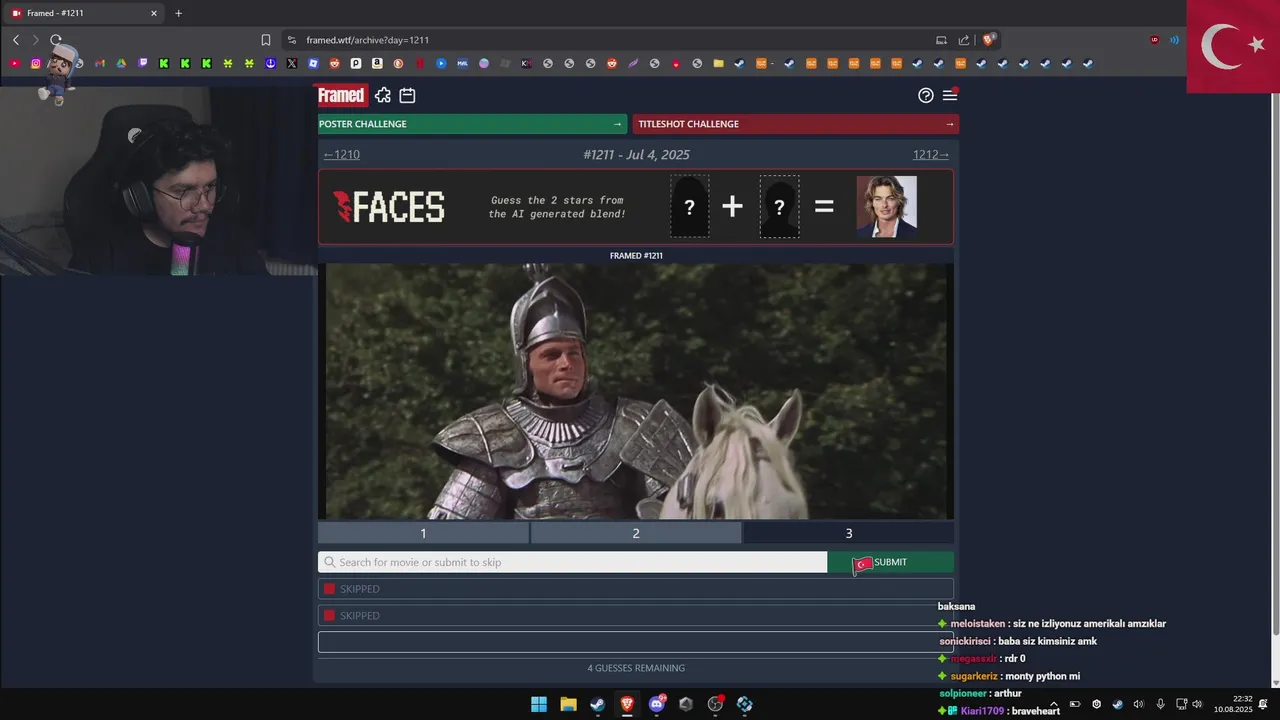1280x720 pixels.
Task: Click the Framed logo
Action: tap(341, 96)
